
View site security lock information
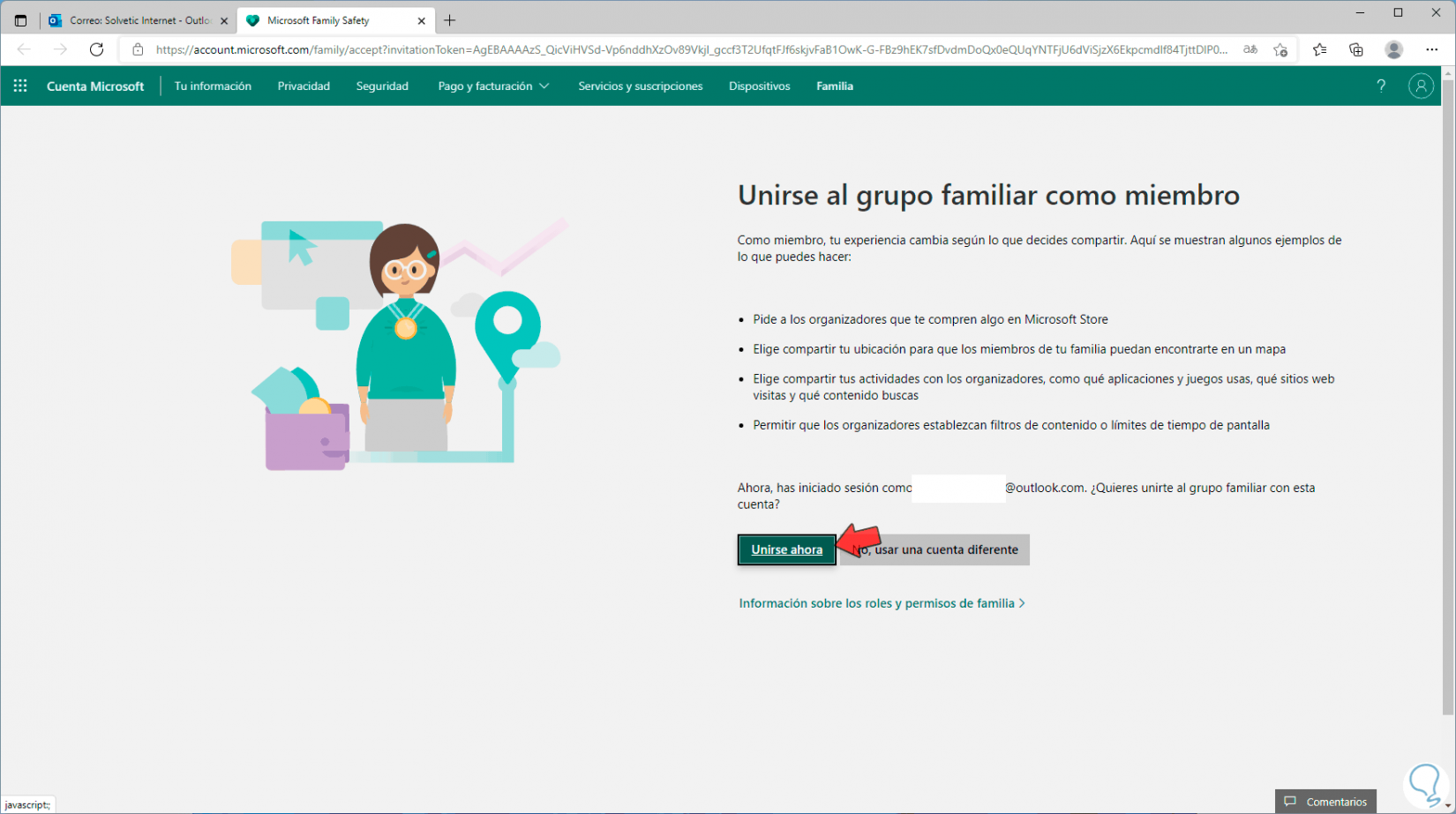[138, 49]
